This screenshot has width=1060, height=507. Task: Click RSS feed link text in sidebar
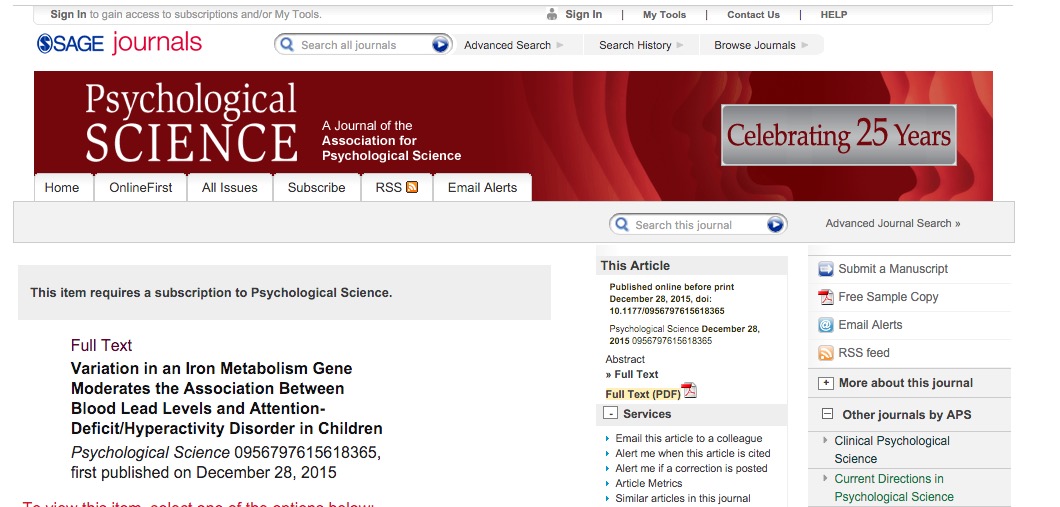tap(864, 353)
